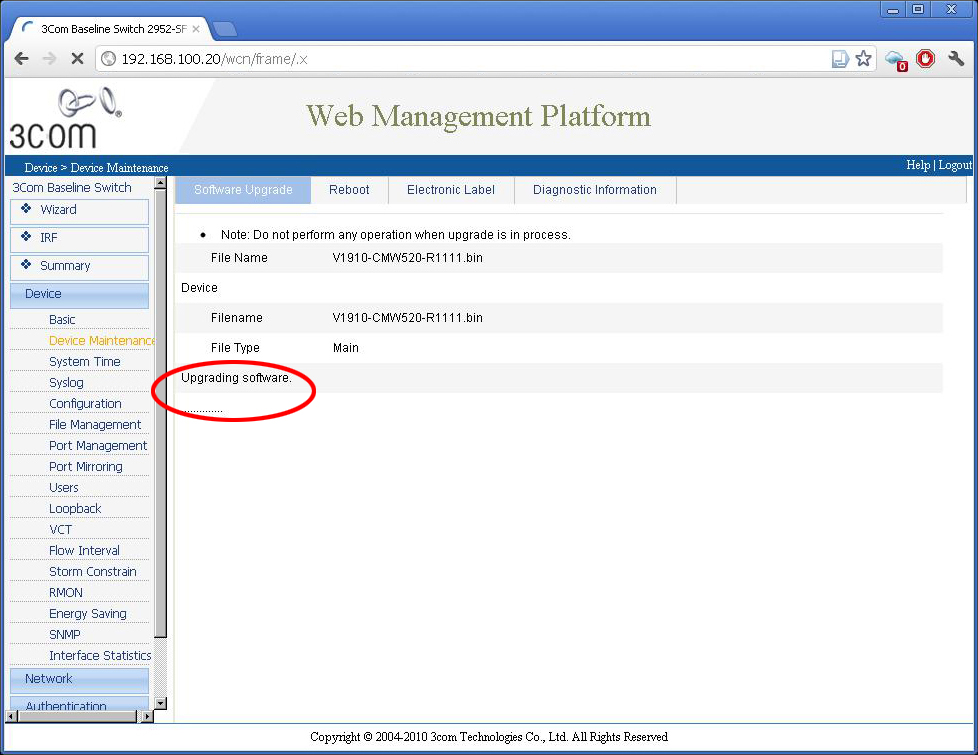Image resolution: width=978 pixels, height=755 pixels.
Task: Open the Syslog page
Action: [x=66, y=382]
